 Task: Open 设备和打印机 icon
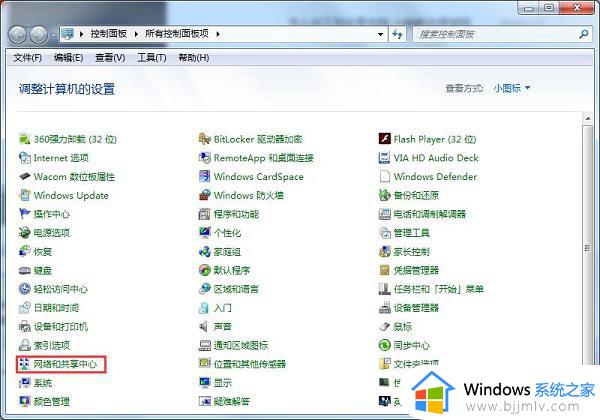click(x=24, y=326)
